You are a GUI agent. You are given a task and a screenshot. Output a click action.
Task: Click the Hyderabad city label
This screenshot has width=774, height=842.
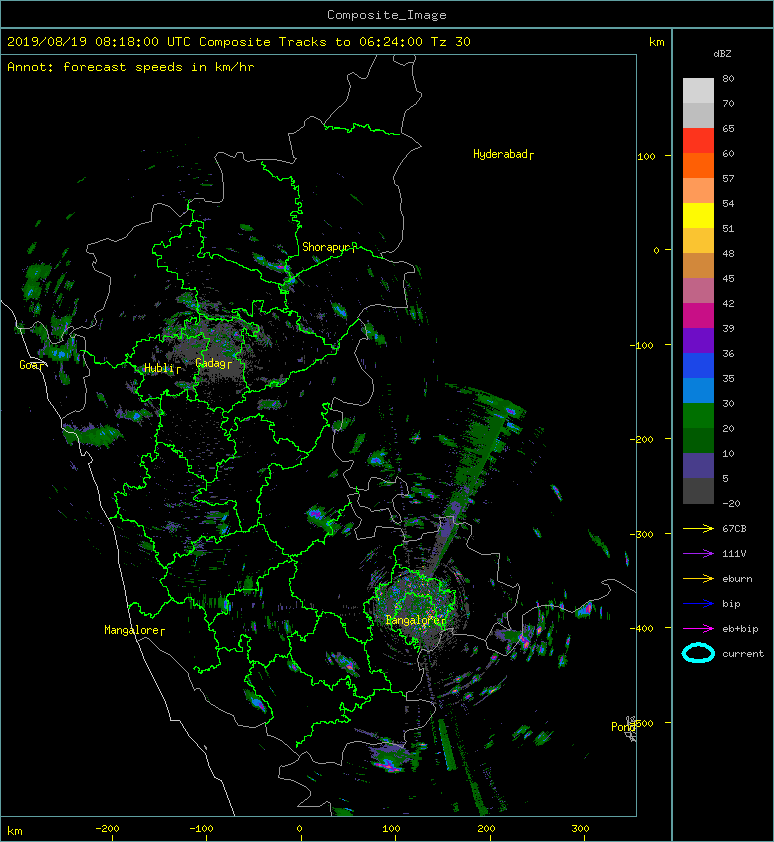(501, 155)
